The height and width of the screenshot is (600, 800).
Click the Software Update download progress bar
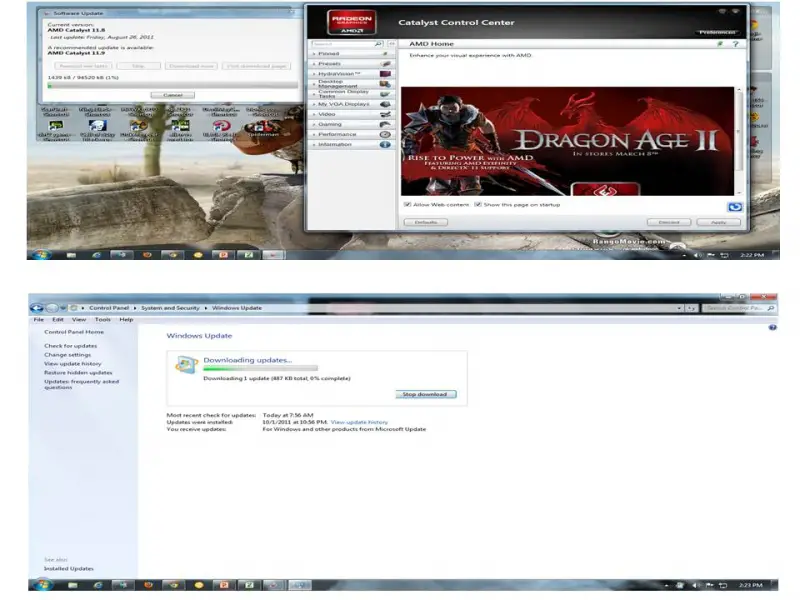pyautogui.click(x=172, y=86)
